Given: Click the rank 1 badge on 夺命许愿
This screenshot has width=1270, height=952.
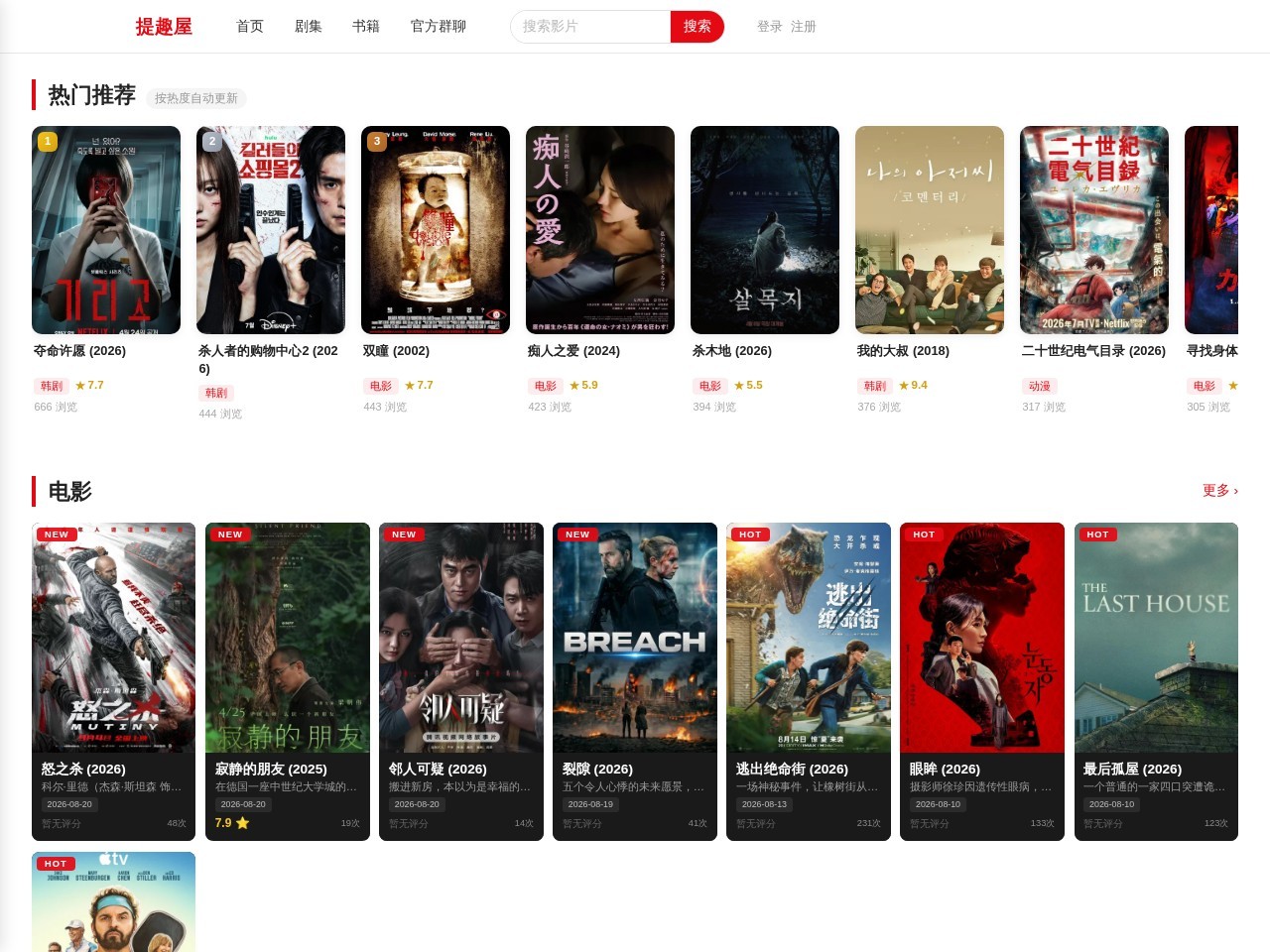Looking at the screenshot, I should pos(47,142).
